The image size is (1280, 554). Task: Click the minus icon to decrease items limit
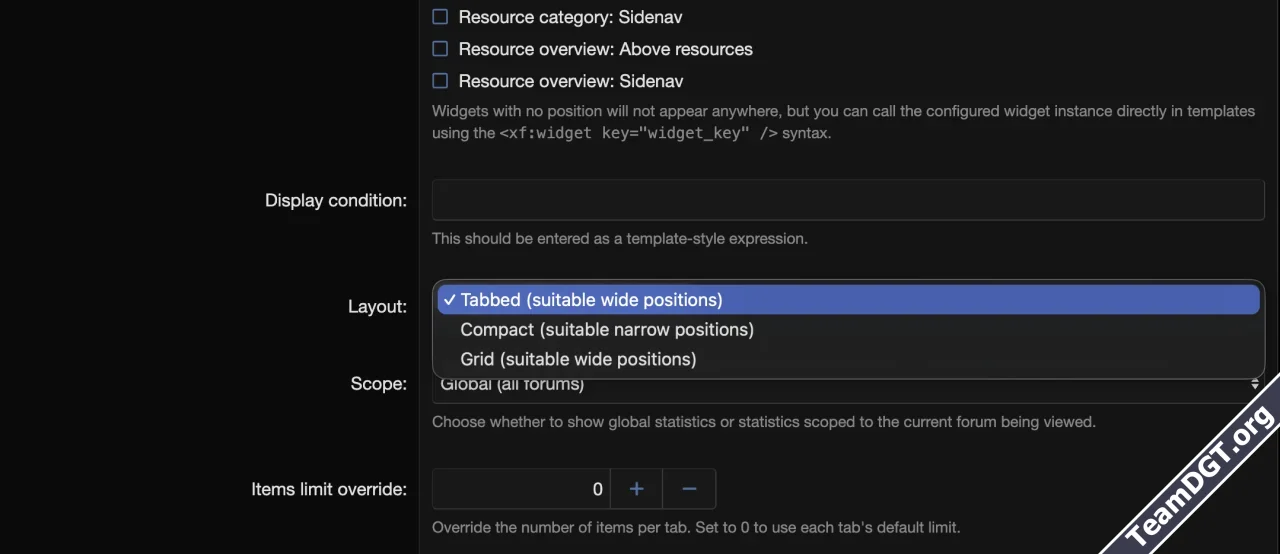tap(689, 489)
